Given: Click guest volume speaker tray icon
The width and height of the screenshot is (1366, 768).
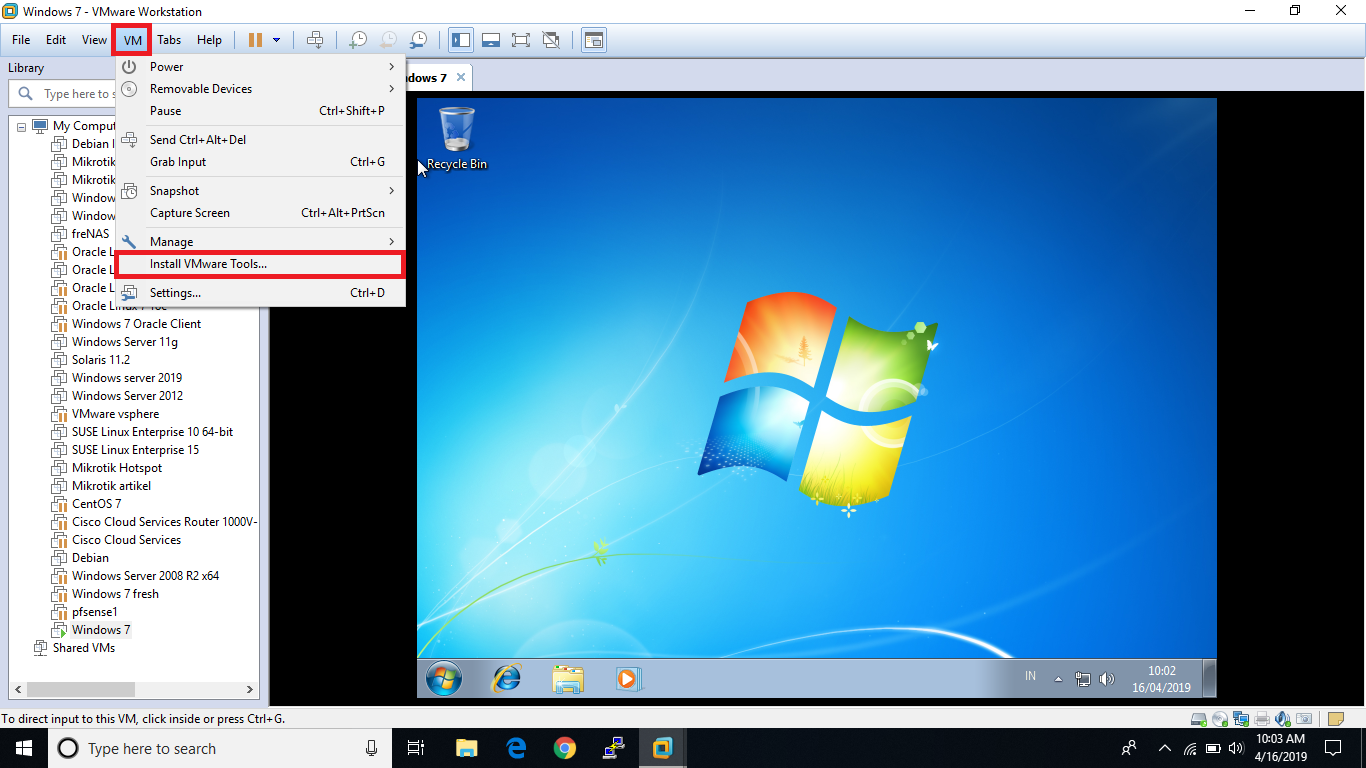Looking at the screenshot, I should [1107, 679].
